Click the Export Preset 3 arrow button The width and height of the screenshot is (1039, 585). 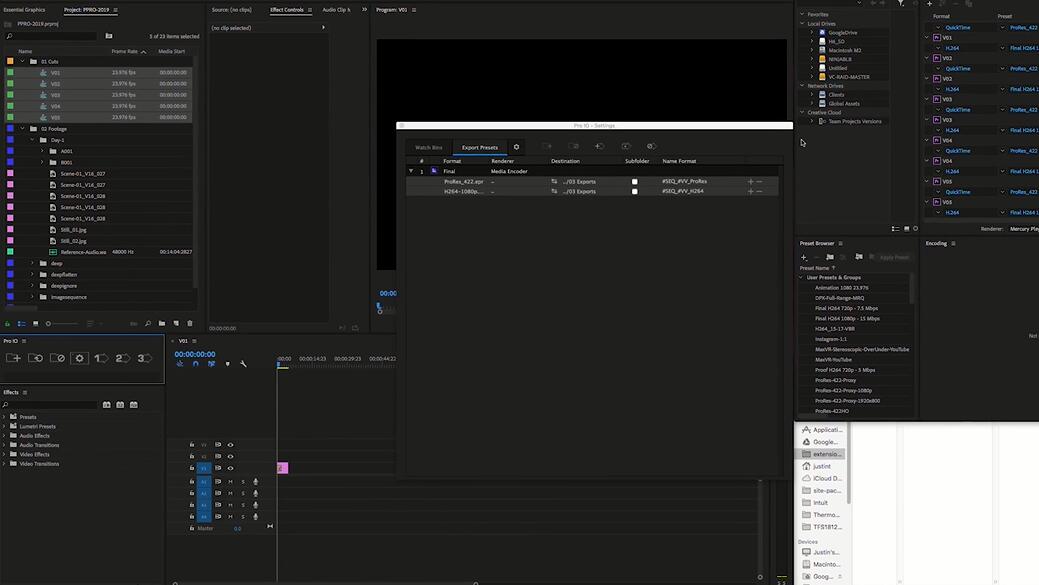coord(145,358)
